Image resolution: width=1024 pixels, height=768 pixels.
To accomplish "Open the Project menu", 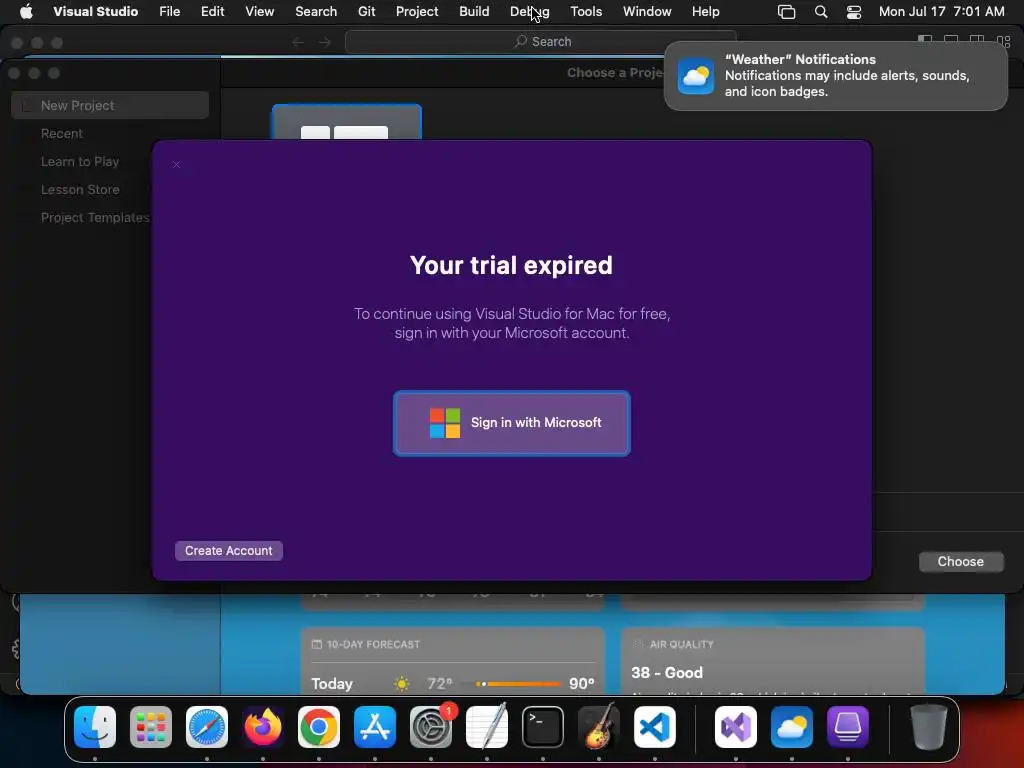I will pyautogui.click(x=417, y=12).
